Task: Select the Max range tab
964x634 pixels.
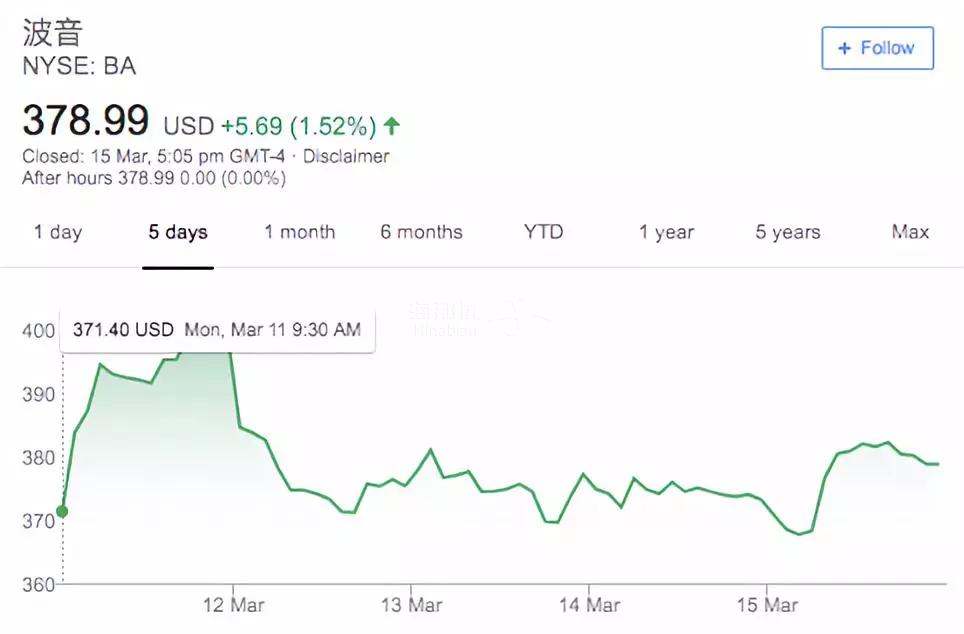Action: coord(910,232)
